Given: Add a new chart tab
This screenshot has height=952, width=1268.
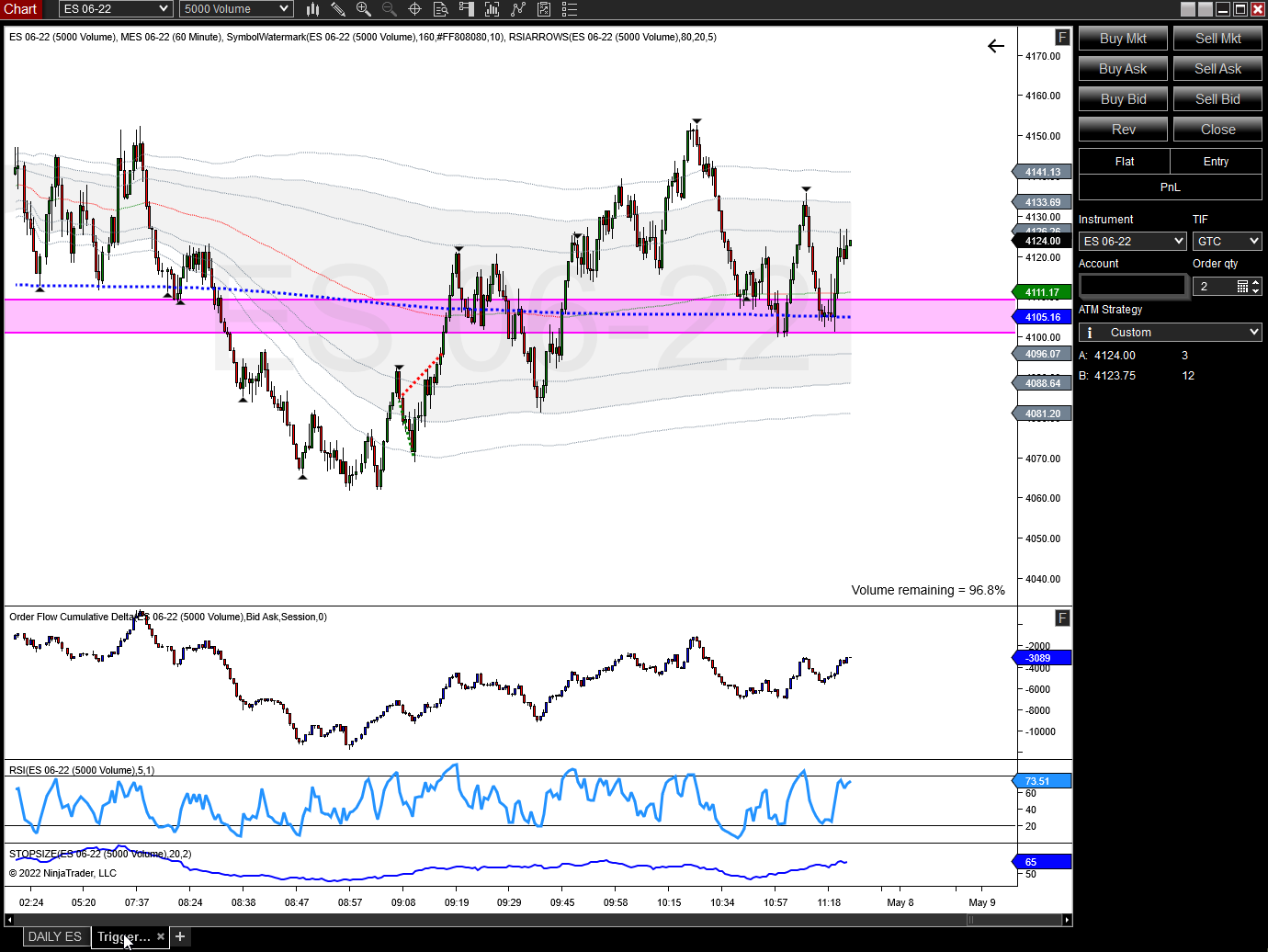Looking at the screenshot, I should [180, 936].
